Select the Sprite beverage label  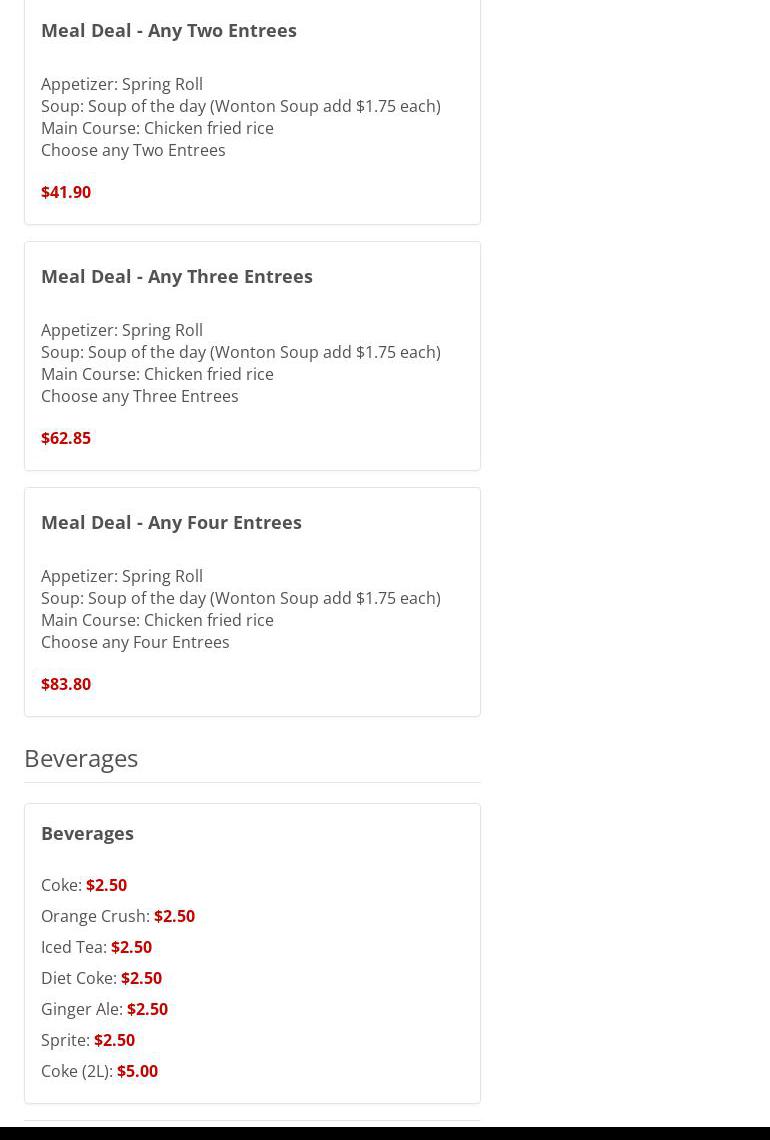point(65,1040)
